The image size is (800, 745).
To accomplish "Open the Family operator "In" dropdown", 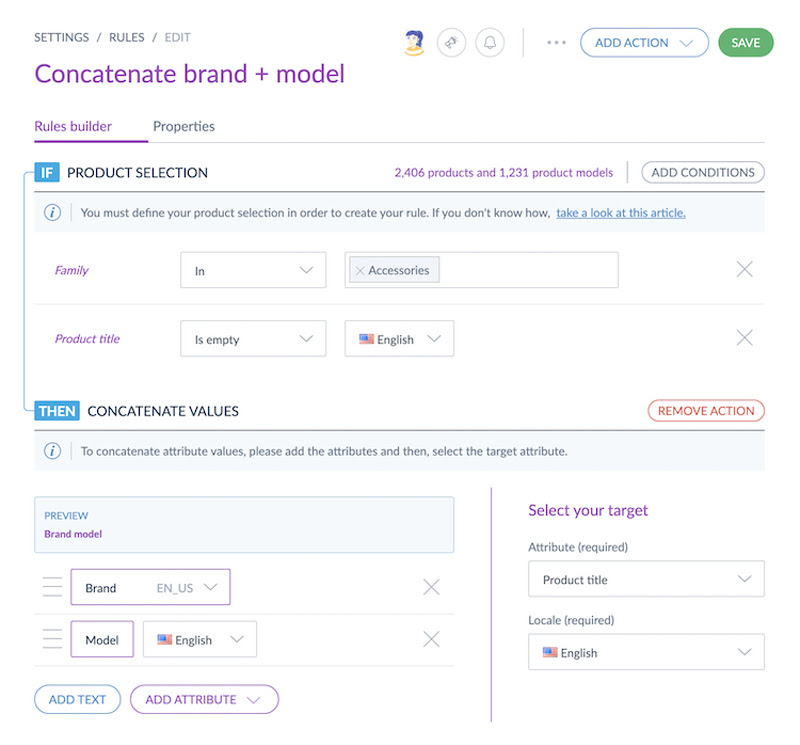I will (253, 270).
